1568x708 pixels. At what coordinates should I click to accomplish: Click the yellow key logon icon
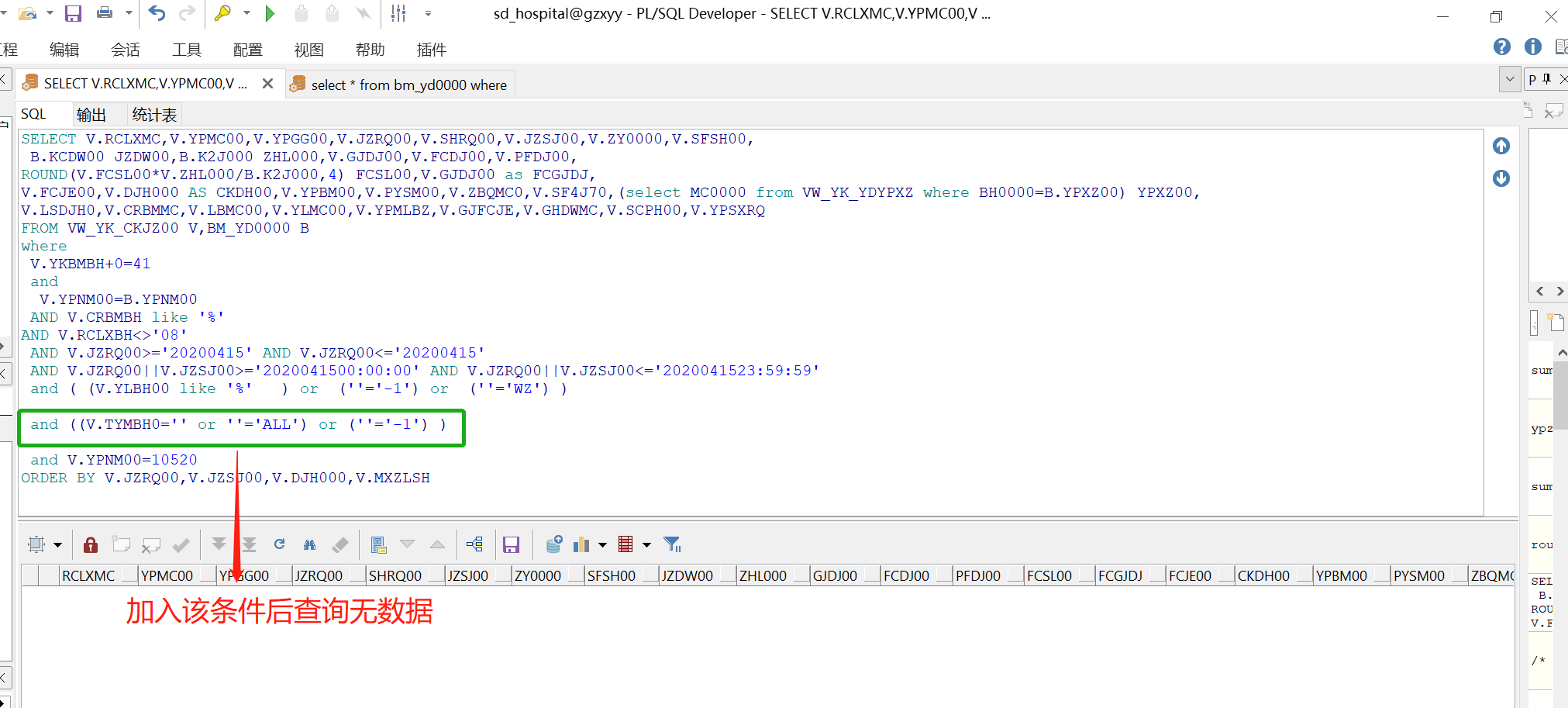coord(222,13)
